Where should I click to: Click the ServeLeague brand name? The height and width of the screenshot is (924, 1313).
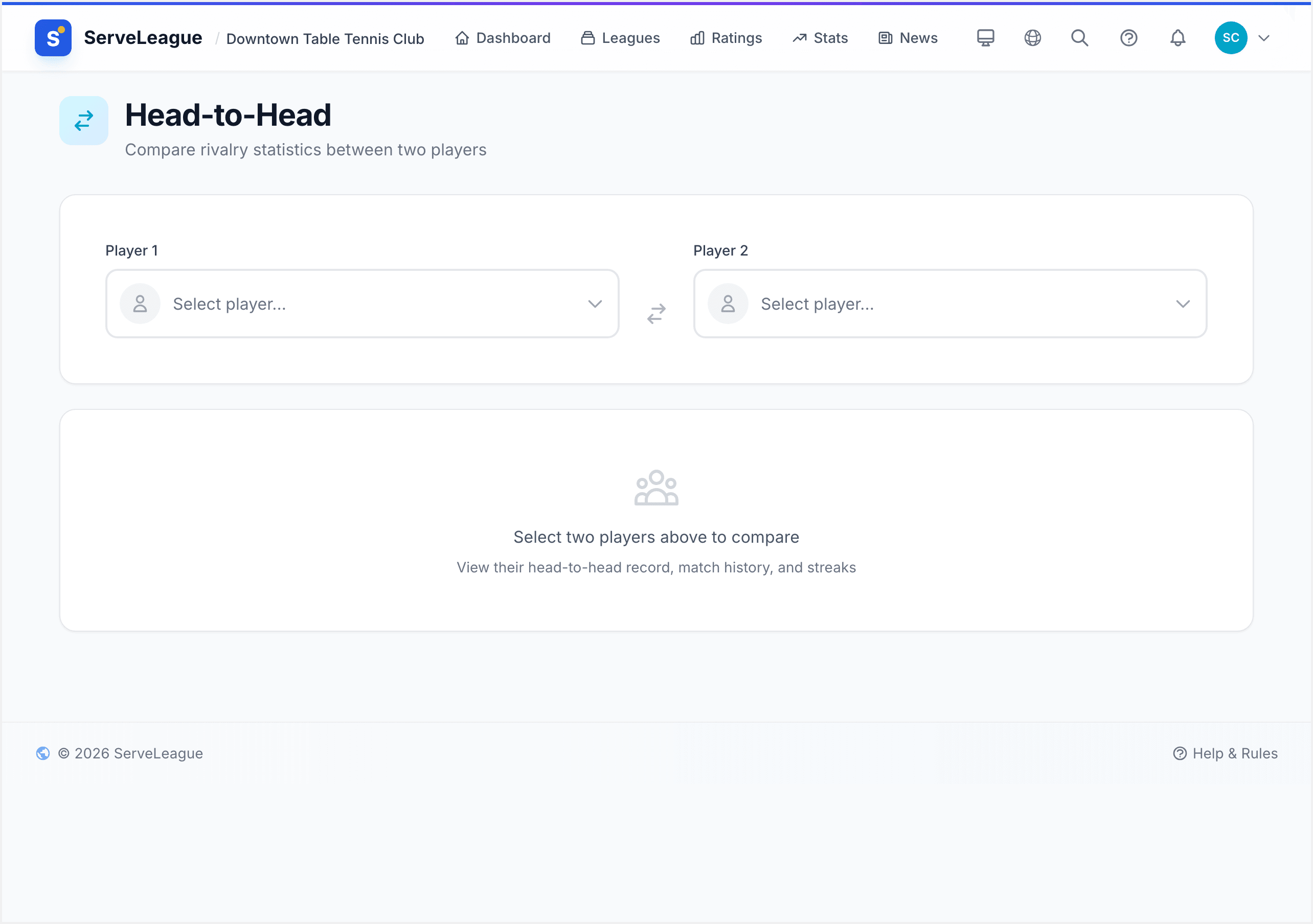(x=143, y=38)
